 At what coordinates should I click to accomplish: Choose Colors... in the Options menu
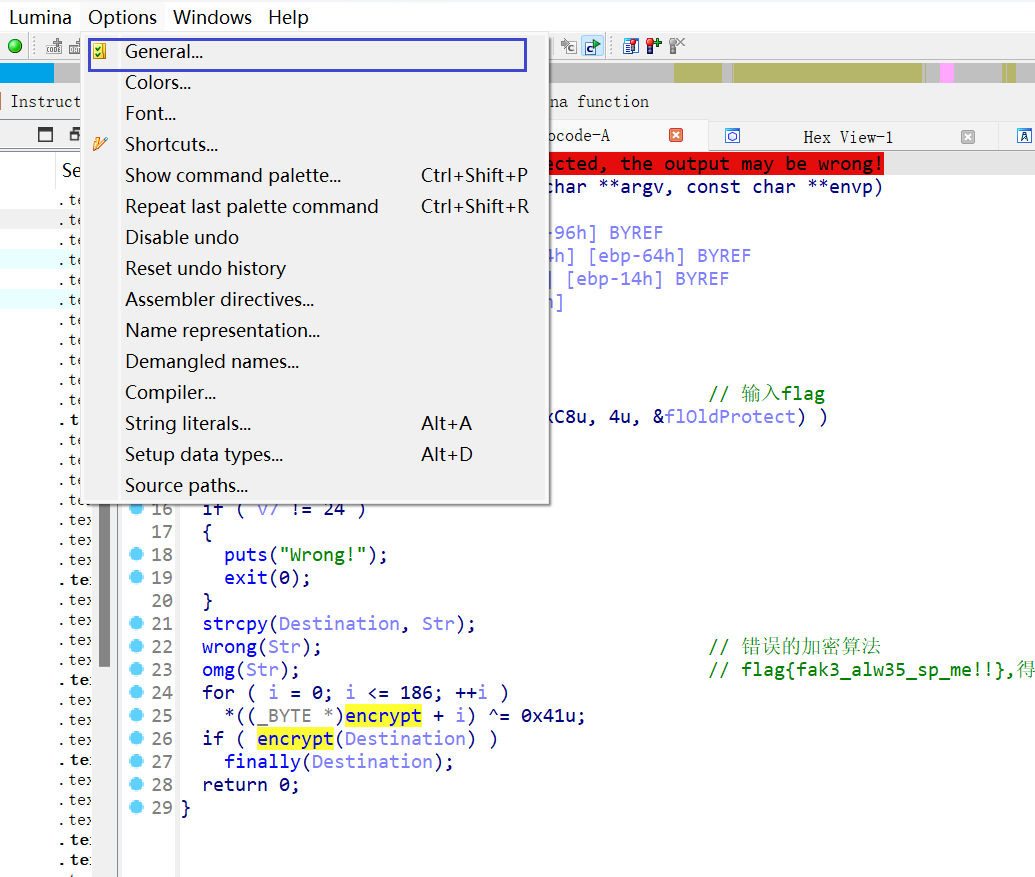tap(158, 83)
